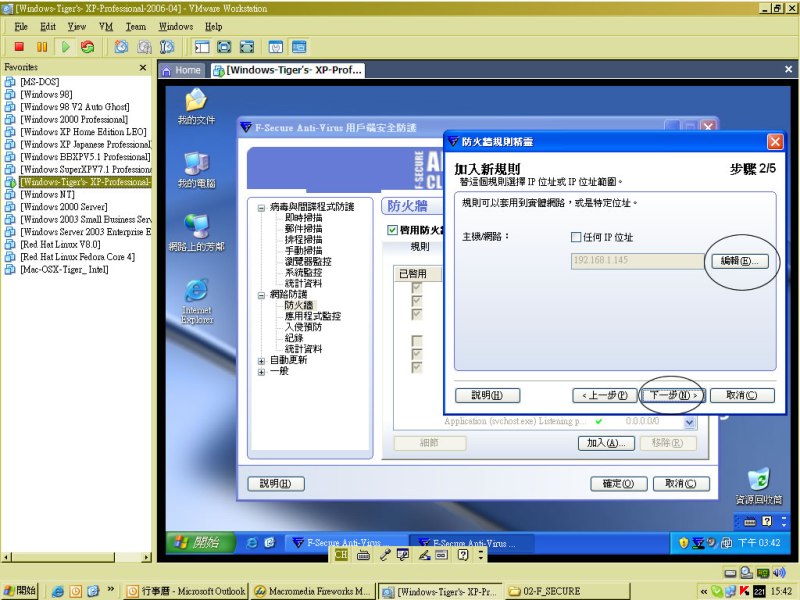
Task: Open the View menu
Action: 77,27
